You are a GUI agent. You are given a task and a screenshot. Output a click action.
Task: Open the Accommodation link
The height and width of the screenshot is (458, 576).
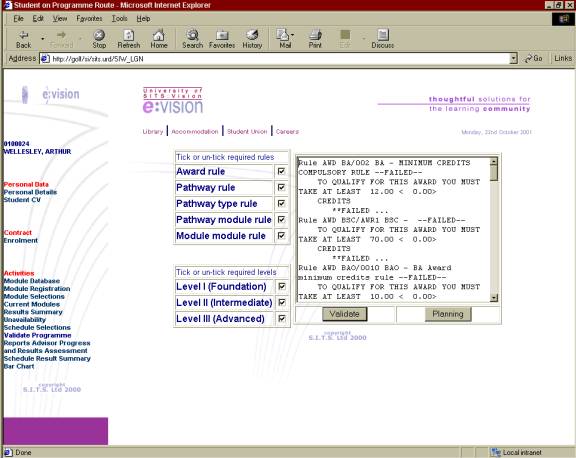(195, 131)
